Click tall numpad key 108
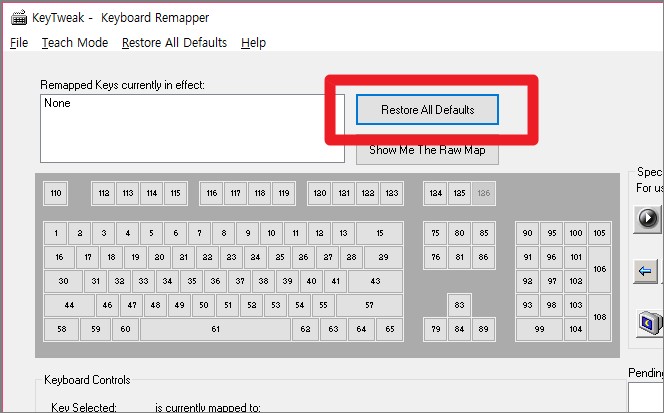 (x=599, y=317)
